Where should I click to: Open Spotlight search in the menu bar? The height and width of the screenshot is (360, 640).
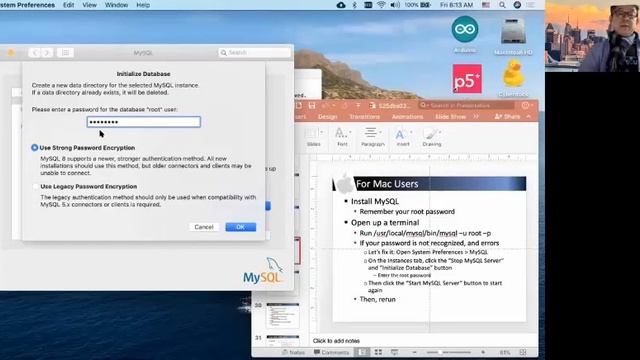(502, 5)
